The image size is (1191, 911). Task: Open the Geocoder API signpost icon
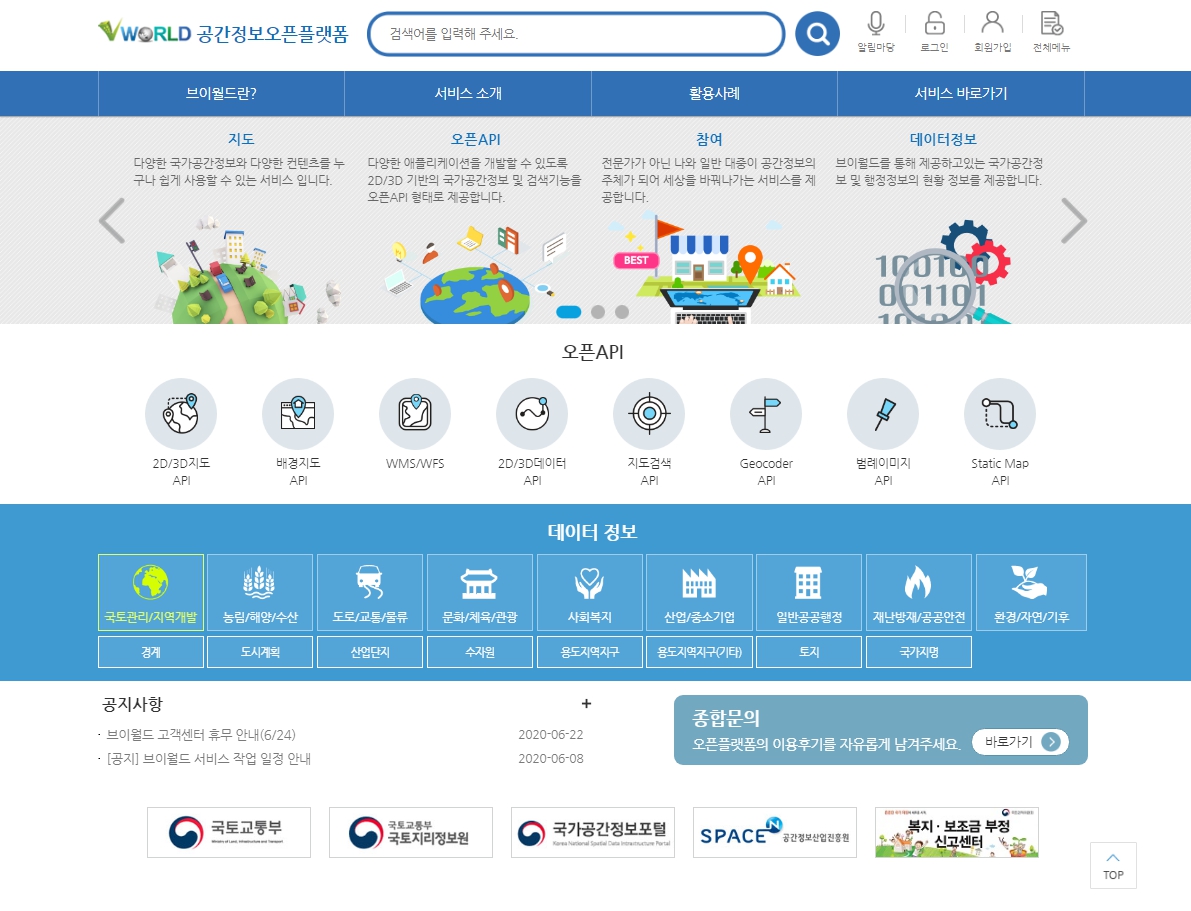coord(766,414)
